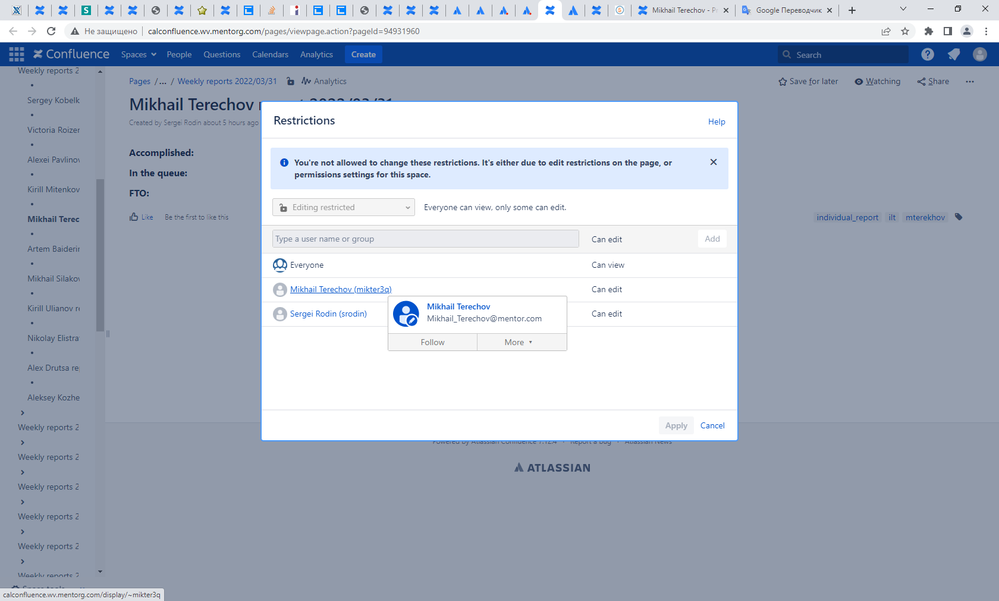Close the restrictions warning banner
The width and height of the screenshot is (999, 601).
click(714, 162)
